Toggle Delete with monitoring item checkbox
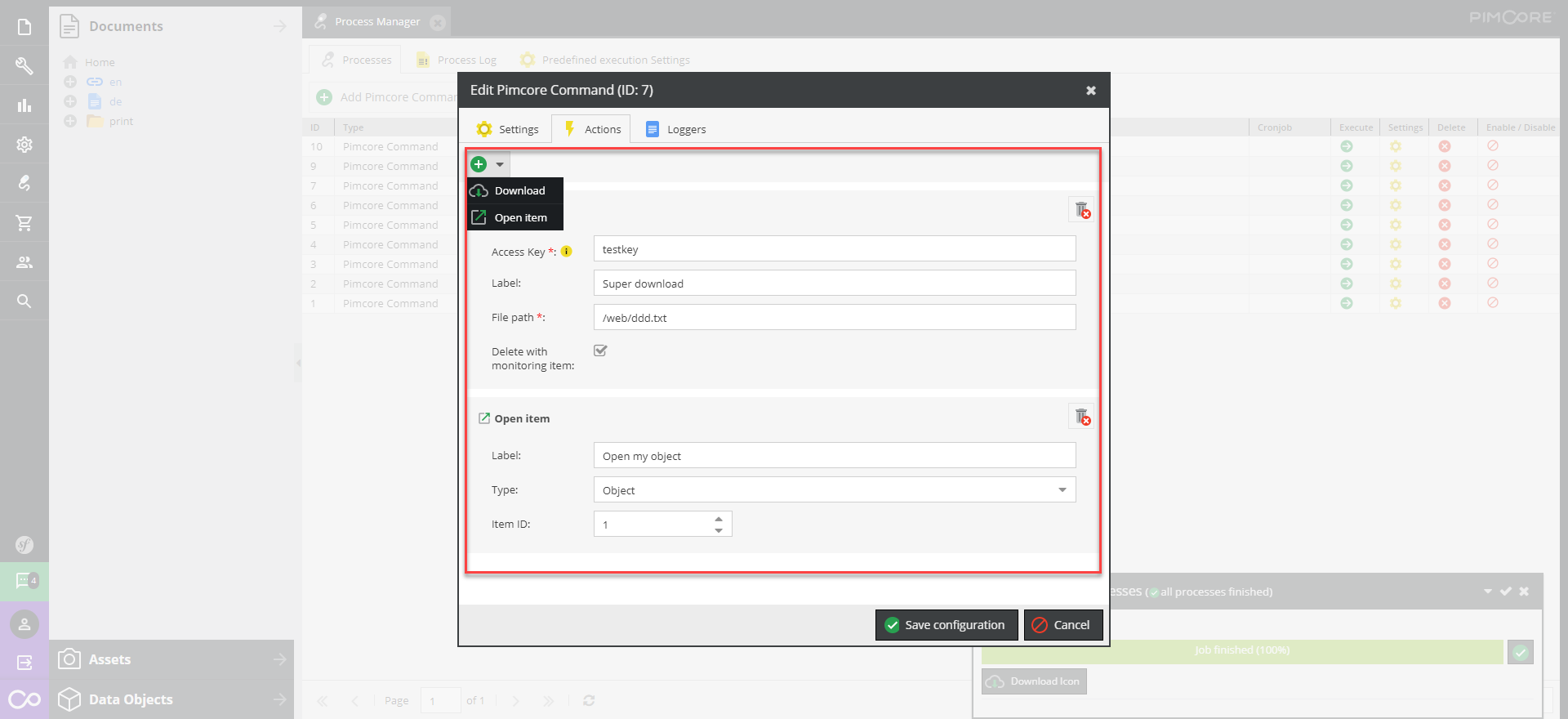The height and width of the screenshot is (719, 1568). click(x=600, y=351)
